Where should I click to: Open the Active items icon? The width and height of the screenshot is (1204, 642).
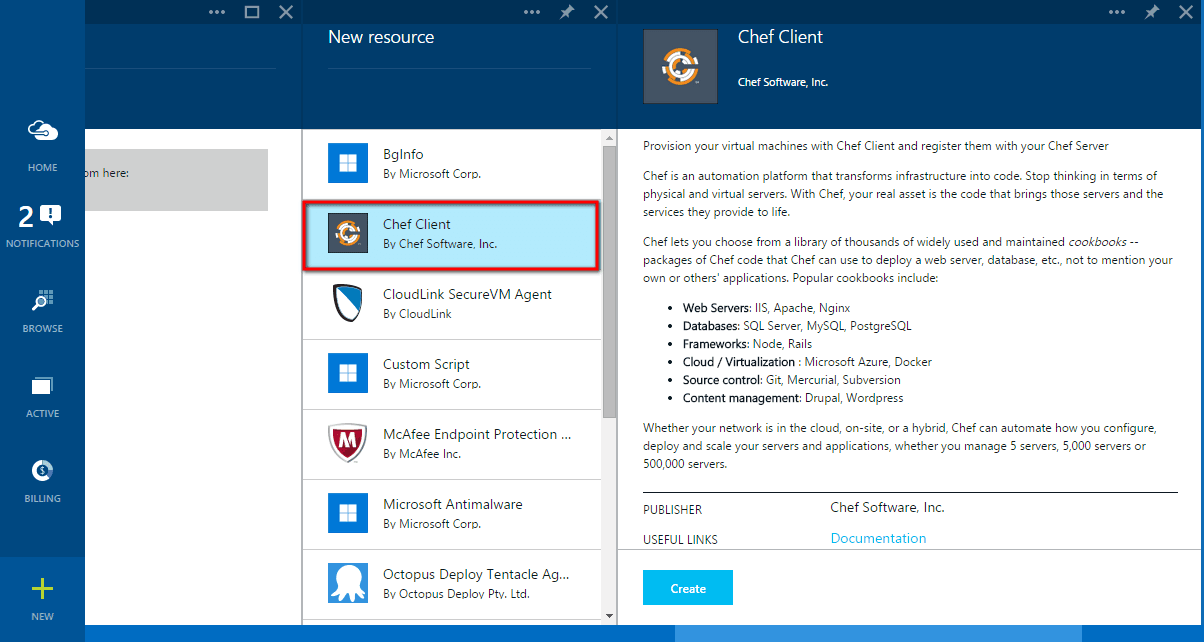pos(42,386)
